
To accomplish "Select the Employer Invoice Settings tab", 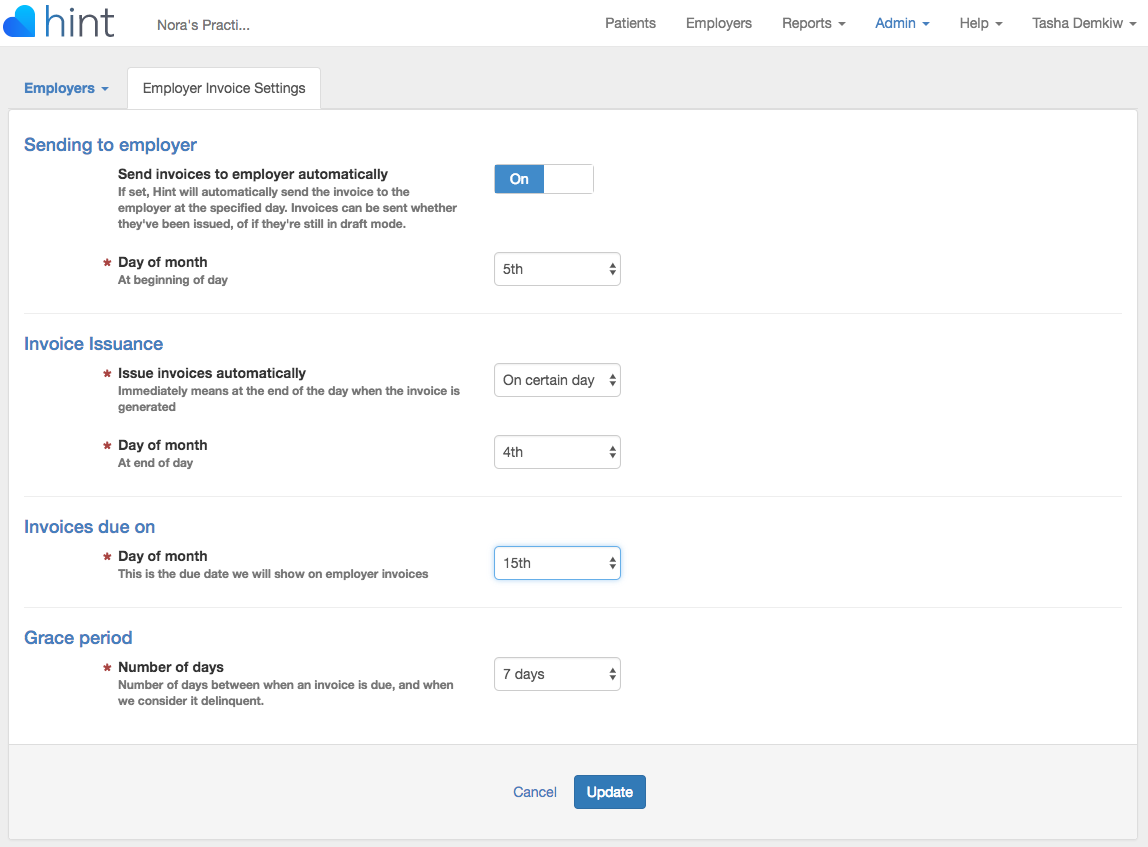I will click(224, 88).
